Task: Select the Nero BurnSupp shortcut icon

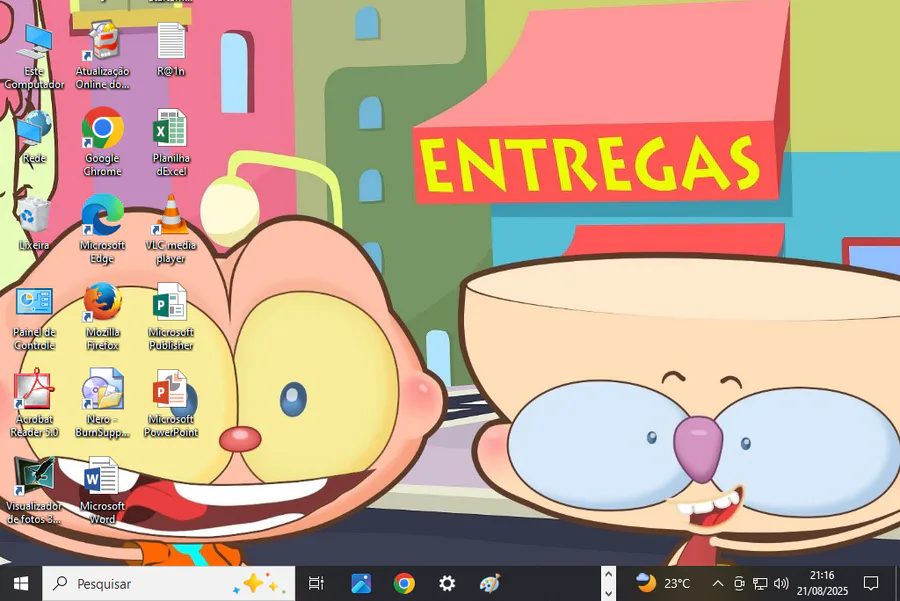Action: [x=102, y=404]
